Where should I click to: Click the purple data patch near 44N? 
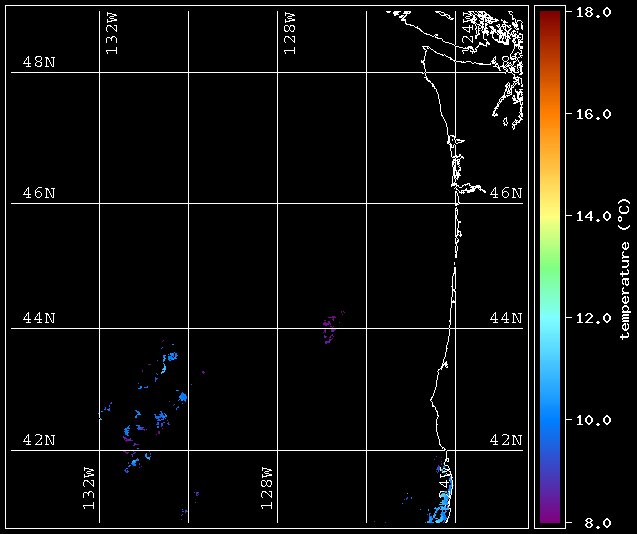333,327
